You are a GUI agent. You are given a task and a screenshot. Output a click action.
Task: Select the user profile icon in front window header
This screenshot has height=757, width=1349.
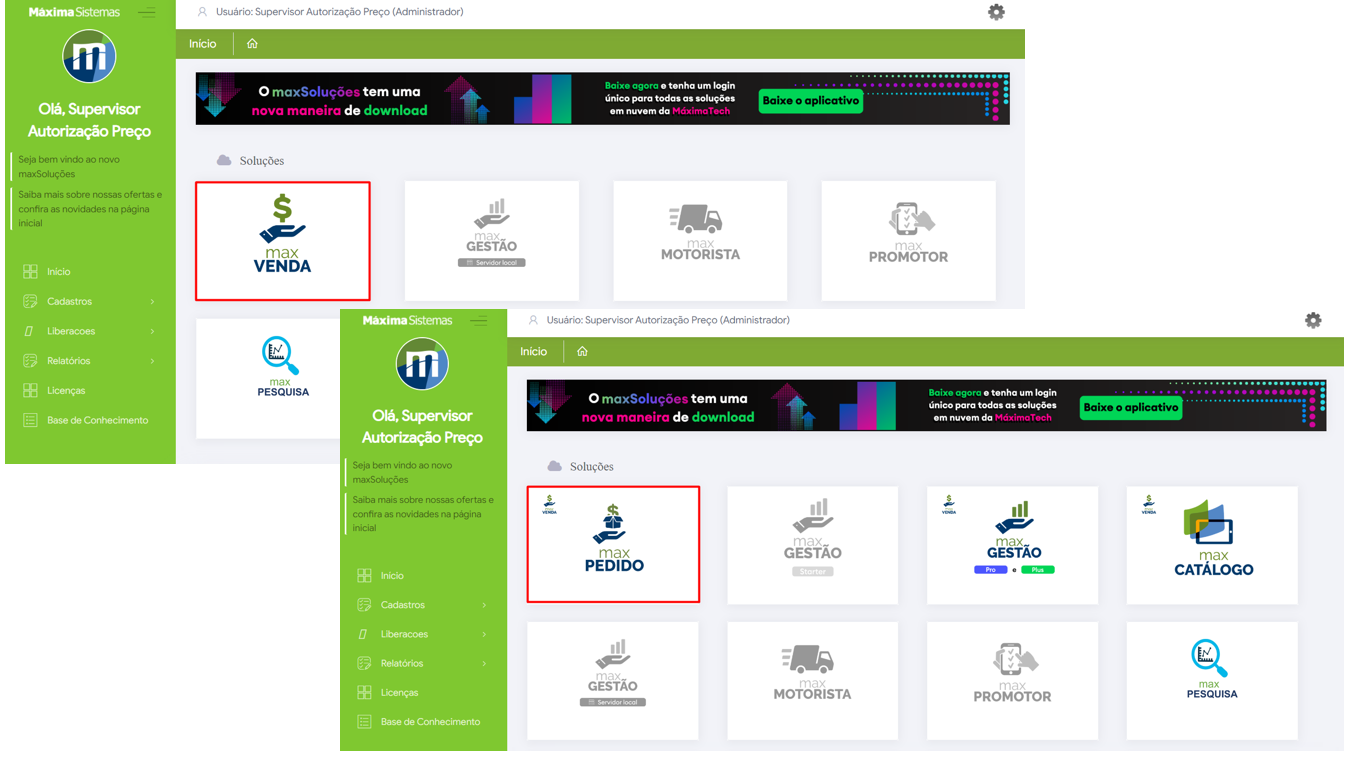pos(533,320)
